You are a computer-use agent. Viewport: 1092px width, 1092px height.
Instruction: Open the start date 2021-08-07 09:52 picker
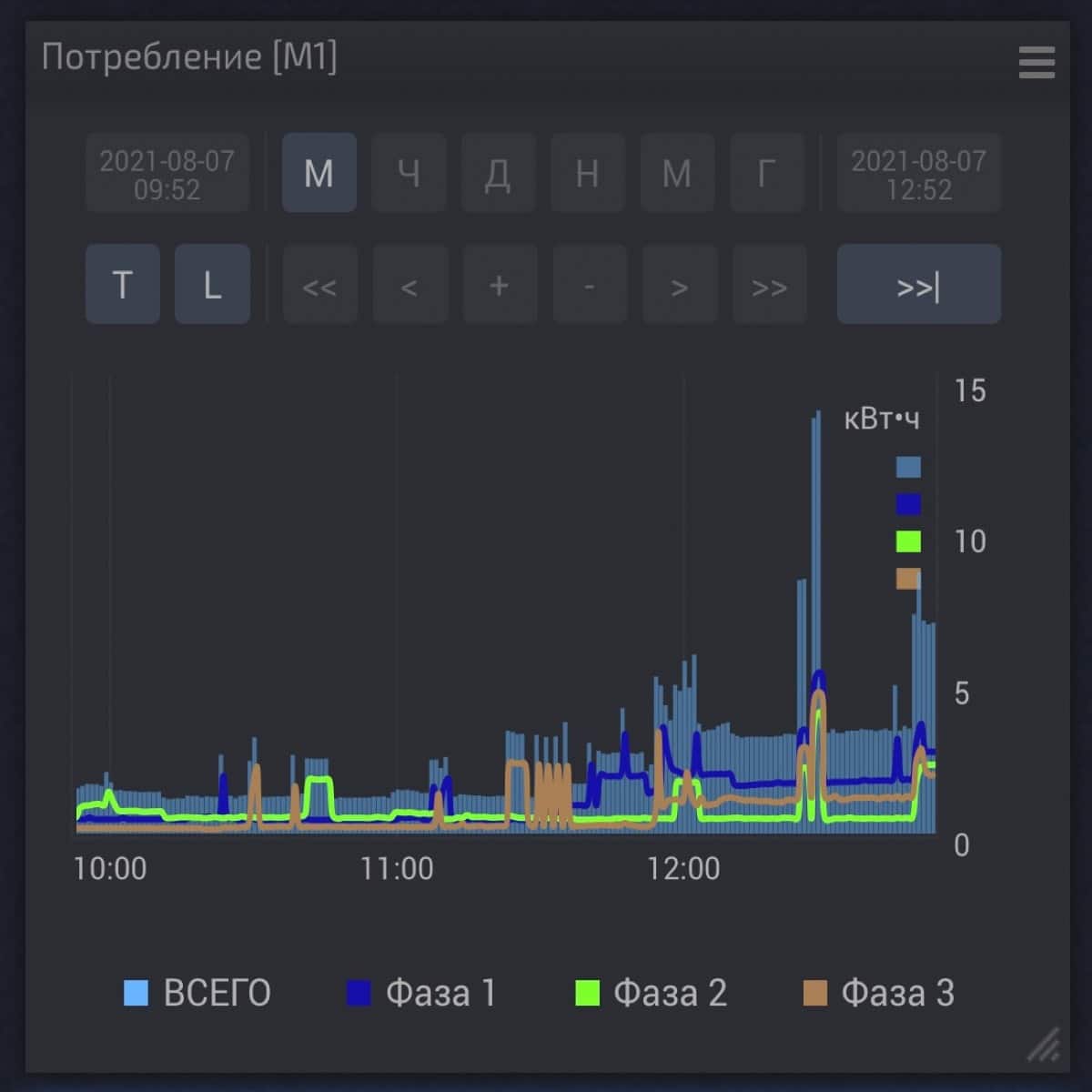(167, 173)
